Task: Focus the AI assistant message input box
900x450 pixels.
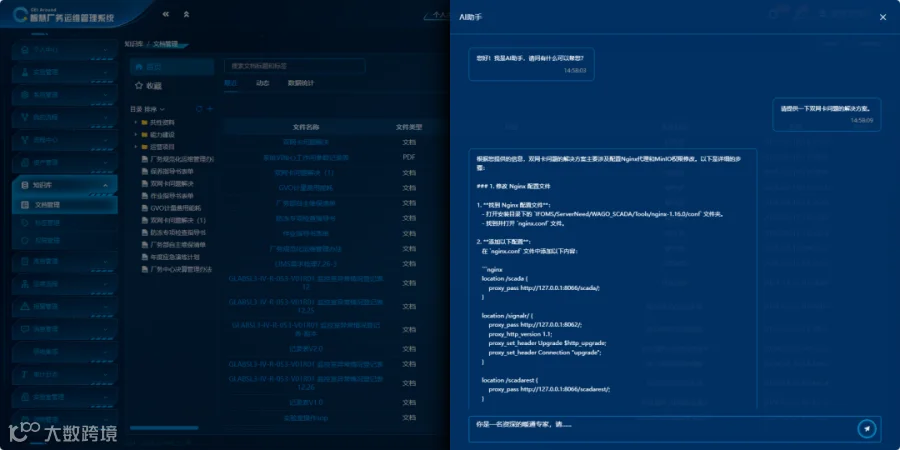Action: pos(662,429)
